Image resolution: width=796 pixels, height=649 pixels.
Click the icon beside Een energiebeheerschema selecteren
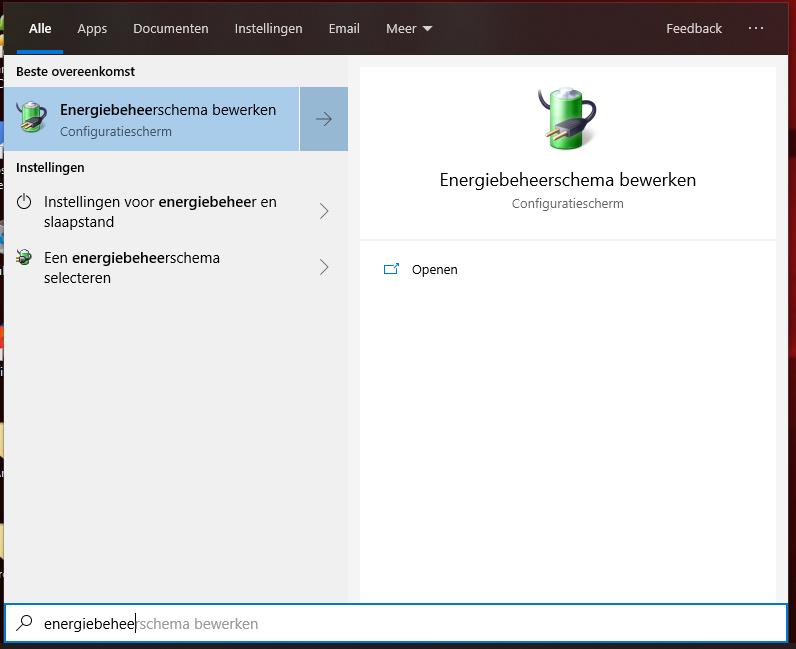click(x=25, y=258)
